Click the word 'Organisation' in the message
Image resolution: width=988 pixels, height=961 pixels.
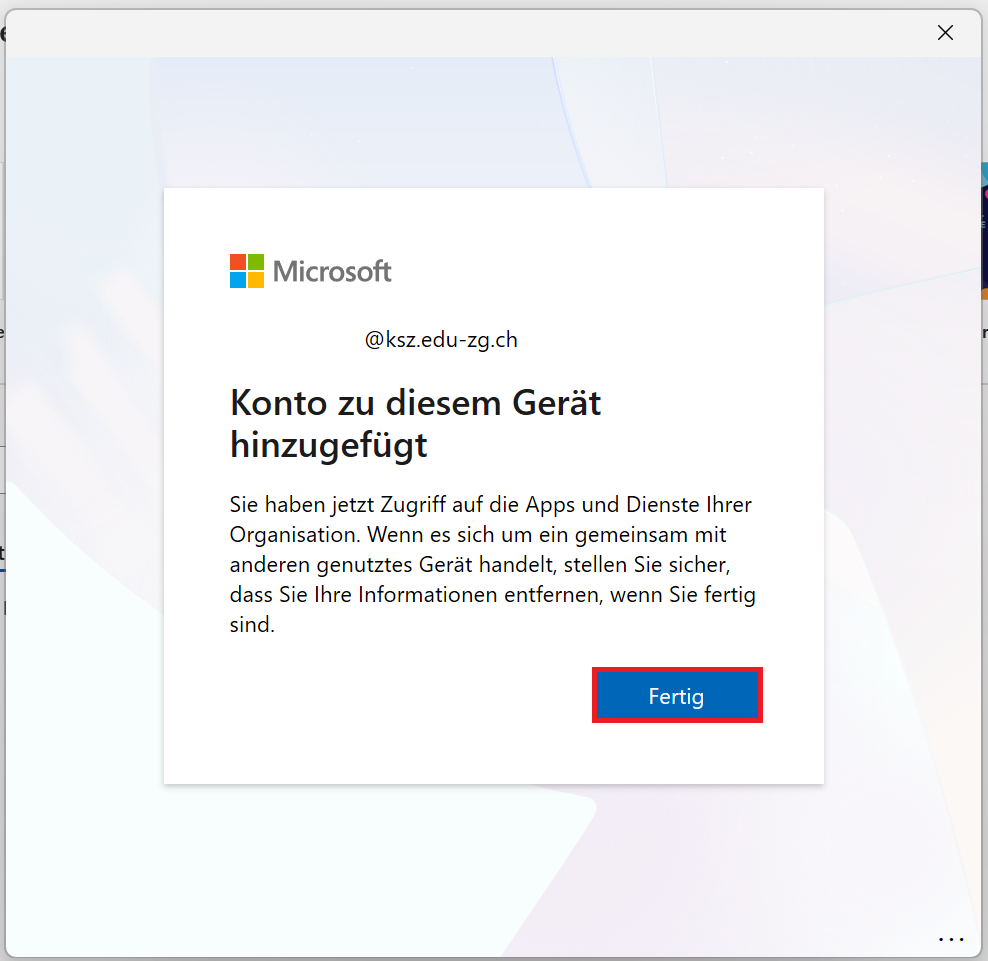point(288,535)
